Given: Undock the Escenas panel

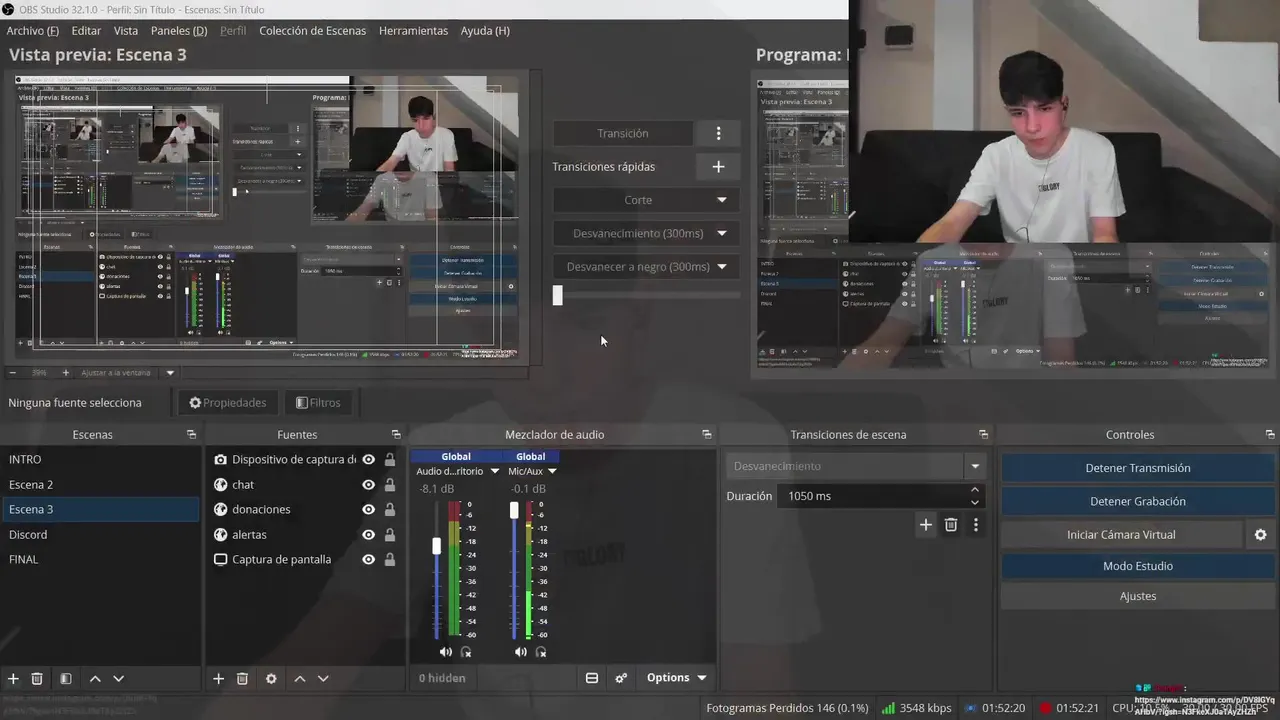Looking at the screenshot, I should click(191, 435).
